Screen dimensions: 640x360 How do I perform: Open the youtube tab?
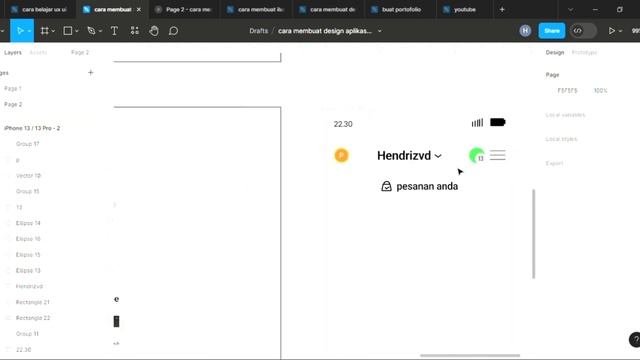pos(464,9)
